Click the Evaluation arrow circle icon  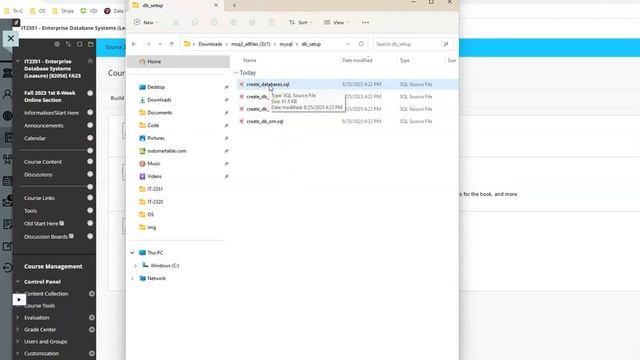coord(92,318)
